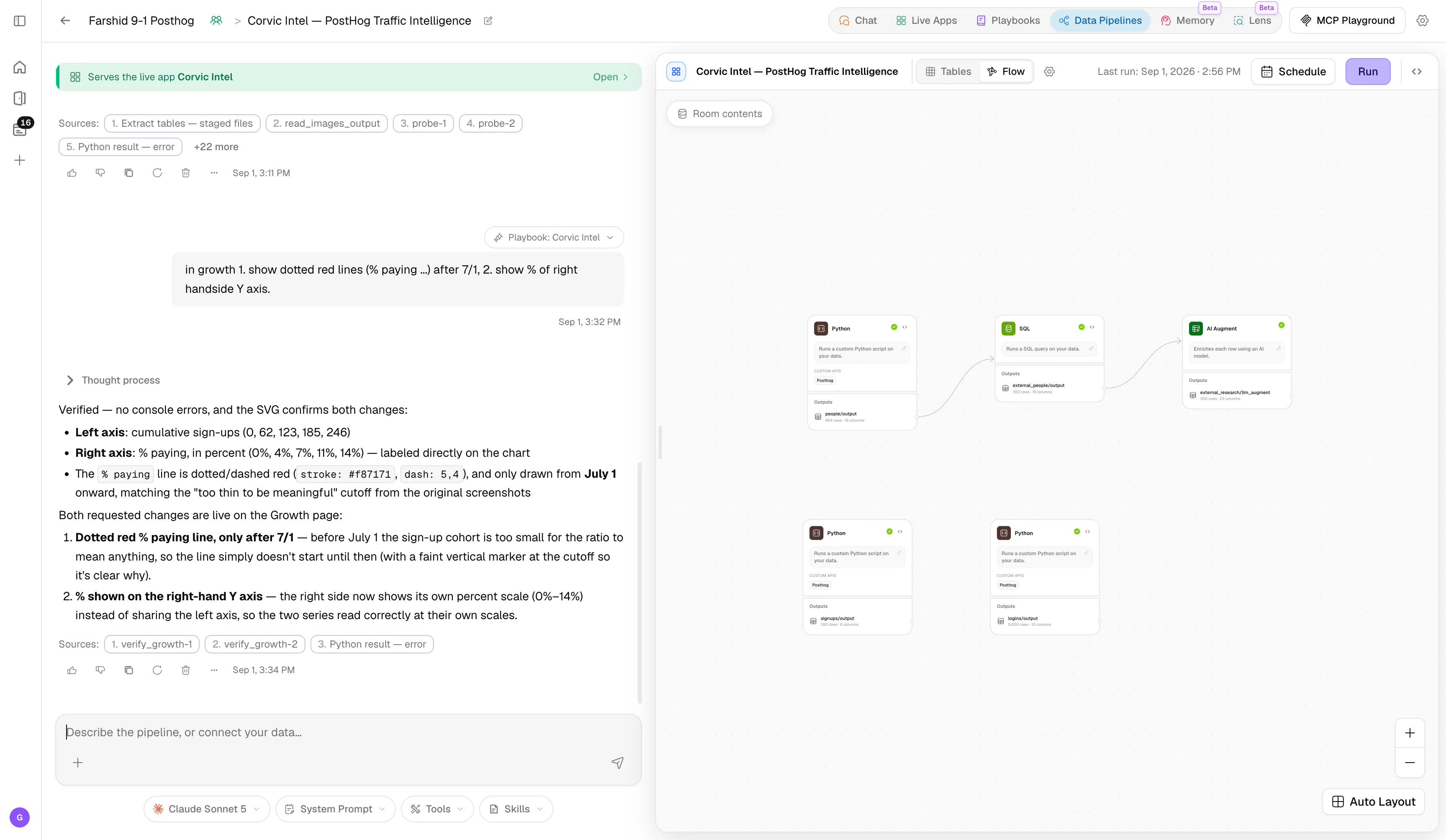Go to Home in the left sidebar
The height and width of the screenshot is (840, 1446).
click(x=20, y=67)
